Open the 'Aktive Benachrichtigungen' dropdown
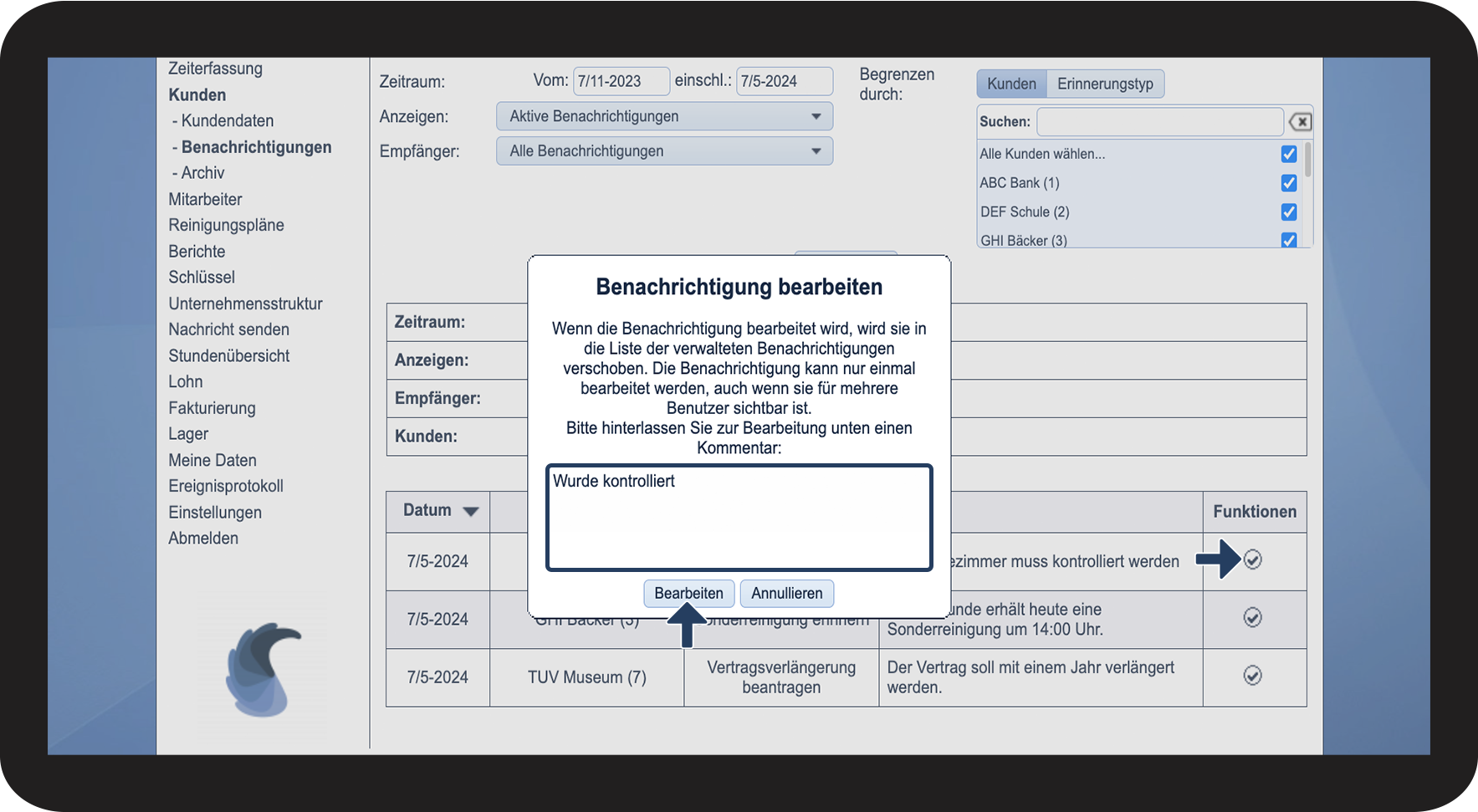Screen dimensions: 1478x812 click(664, 116)
